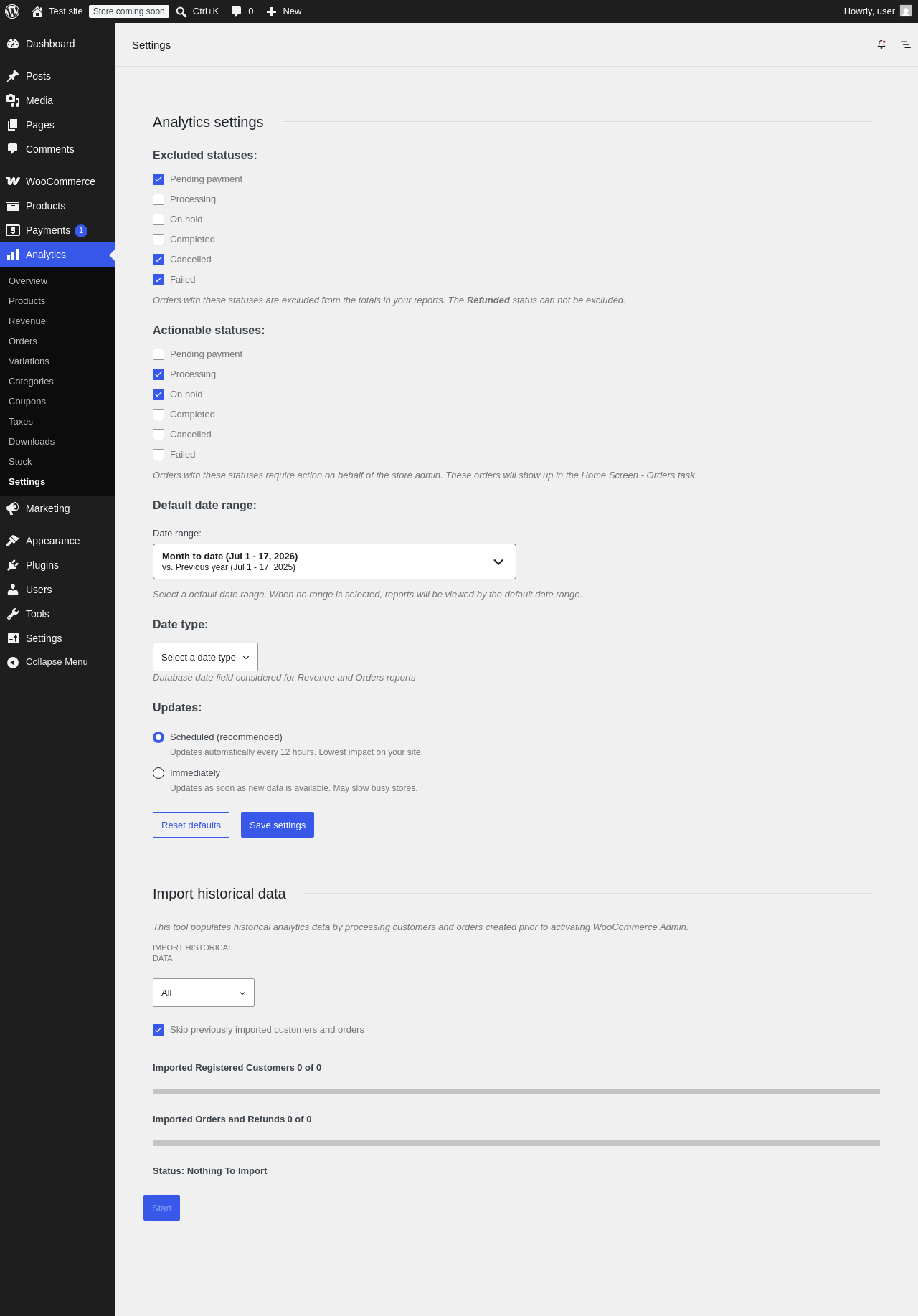Click the Analytics bar chart icon
The image size is (918, 1316).
[x=13, y=255]
